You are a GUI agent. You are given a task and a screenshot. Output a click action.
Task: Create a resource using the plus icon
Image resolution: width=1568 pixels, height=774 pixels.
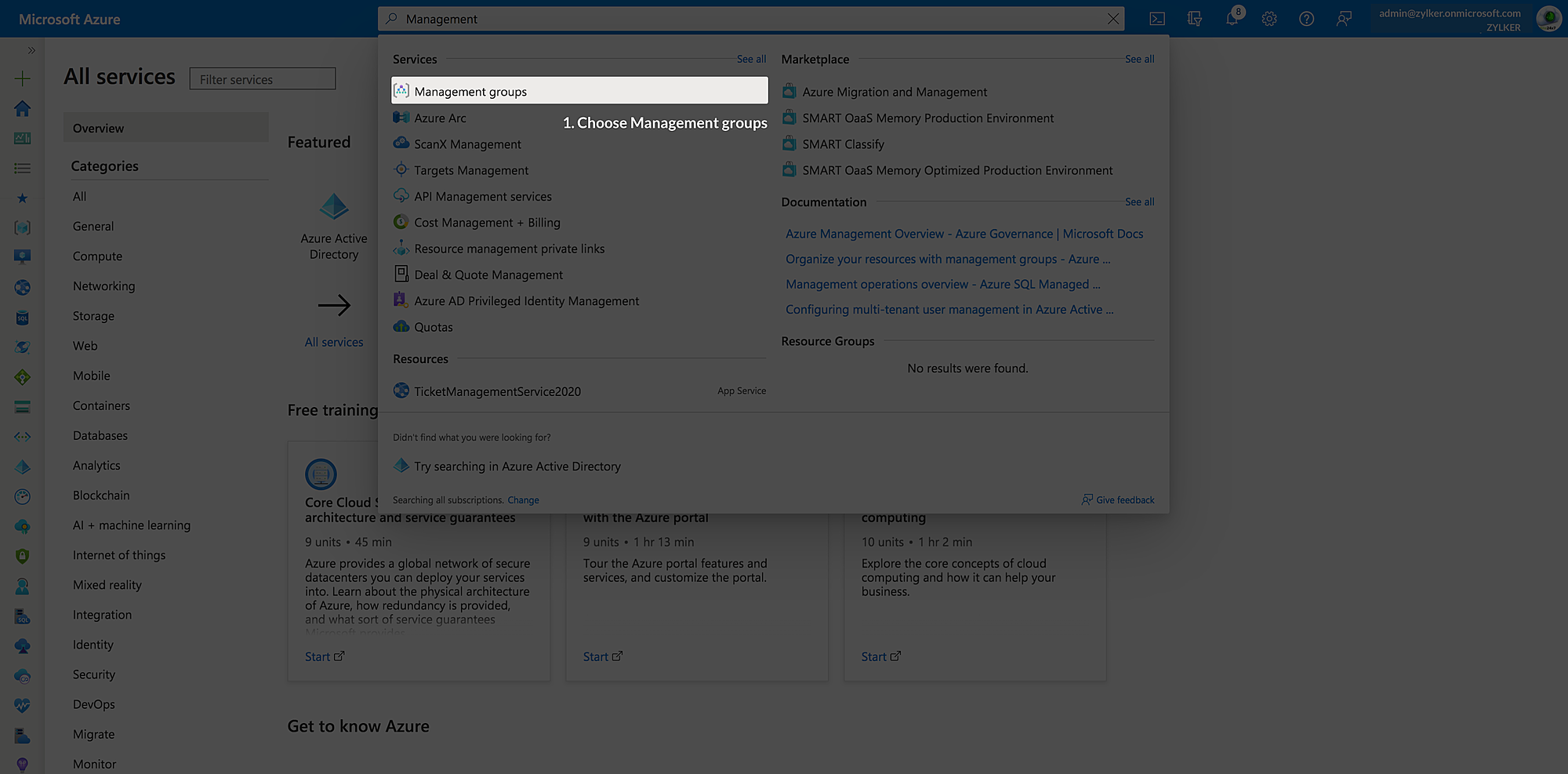click(x=23, y=78)
